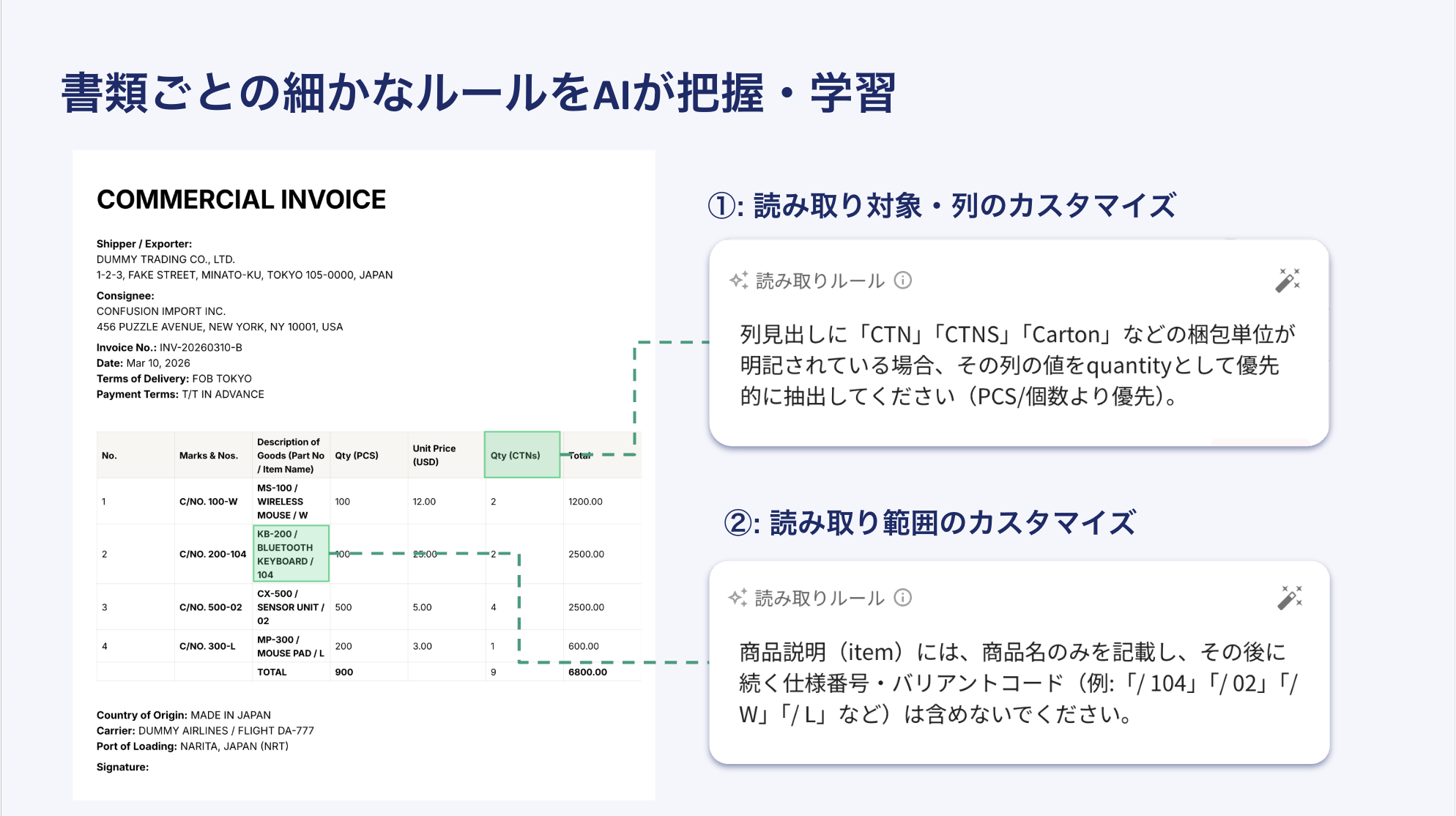Click Unit Price (USD) column header
This screenshot has width=1456, height=816.
point(434,455)
